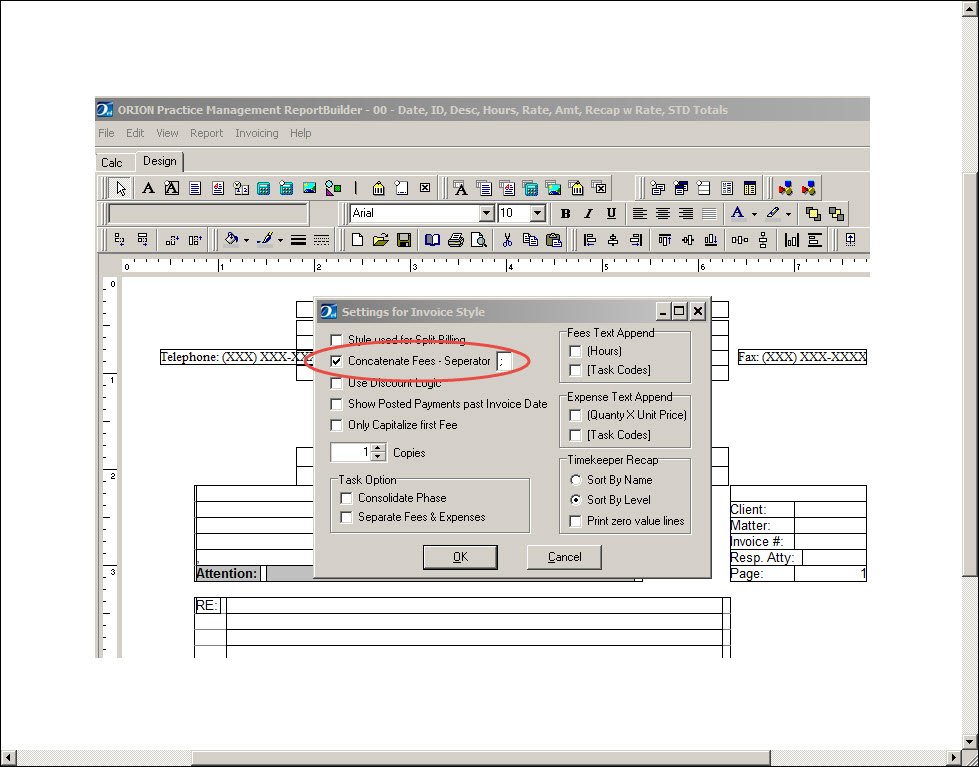Apply underline formatting
Image resolution: width=979 pixels, height=767 pixels.
coord(611,214)
